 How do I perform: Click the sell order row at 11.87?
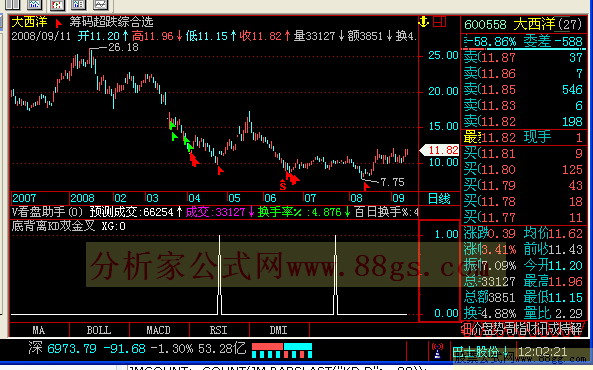(x=523, y=58)
